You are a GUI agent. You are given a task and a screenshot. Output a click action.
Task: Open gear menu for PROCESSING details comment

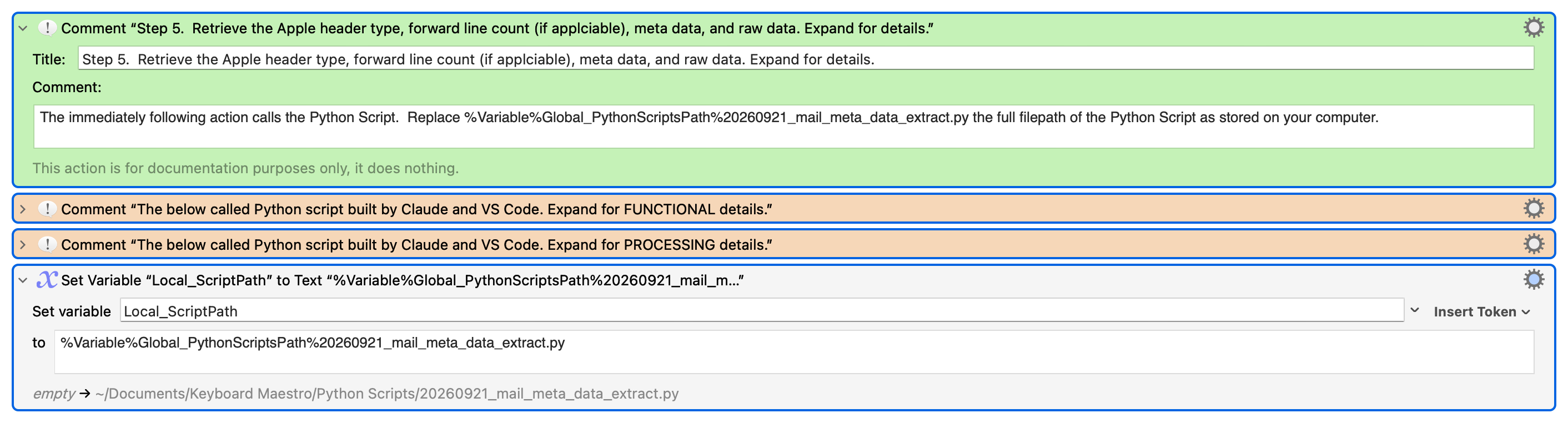coord(1534,244)
